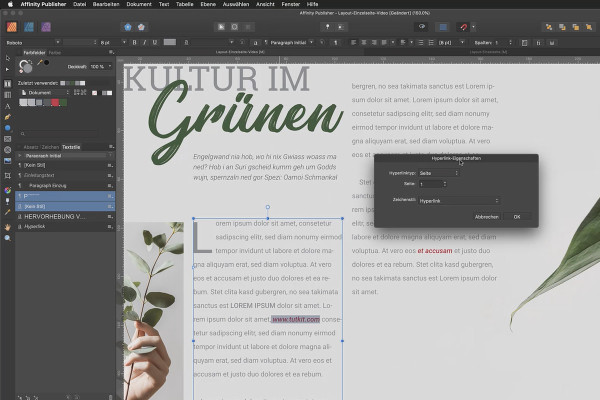Select the Artistic Text tool
Screen dimensions: 600x400
(x=7, y=106)
